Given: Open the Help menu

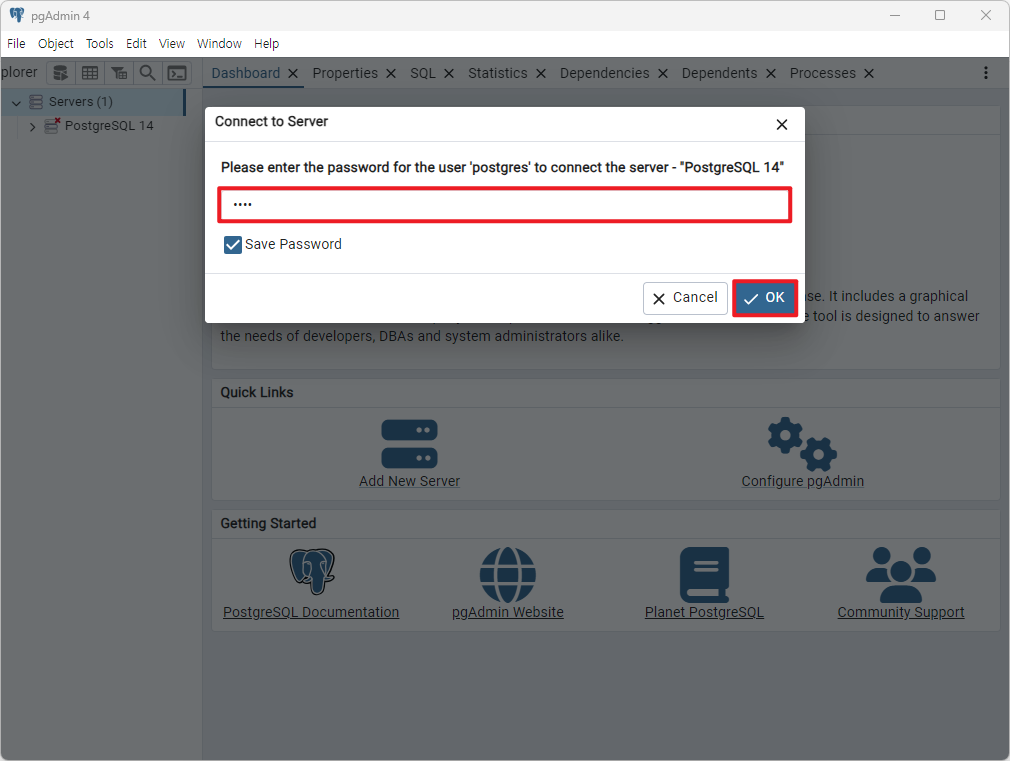Looking at the screenshot, I should coord(266,44).
